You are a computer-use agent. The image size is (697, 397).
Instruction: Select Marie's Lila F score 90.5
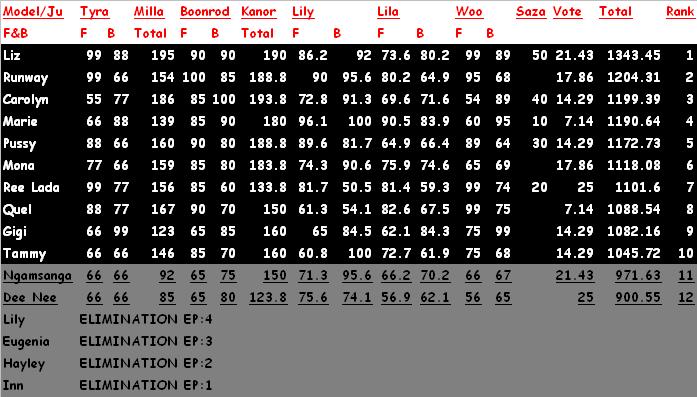click(396, 121)
